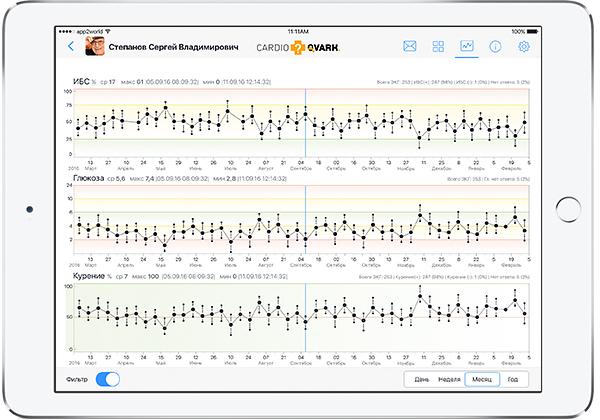Click patient name Степанов Сергей Владимирович
600x420 pixels.
pyautogui.click(x=173, y=47)
